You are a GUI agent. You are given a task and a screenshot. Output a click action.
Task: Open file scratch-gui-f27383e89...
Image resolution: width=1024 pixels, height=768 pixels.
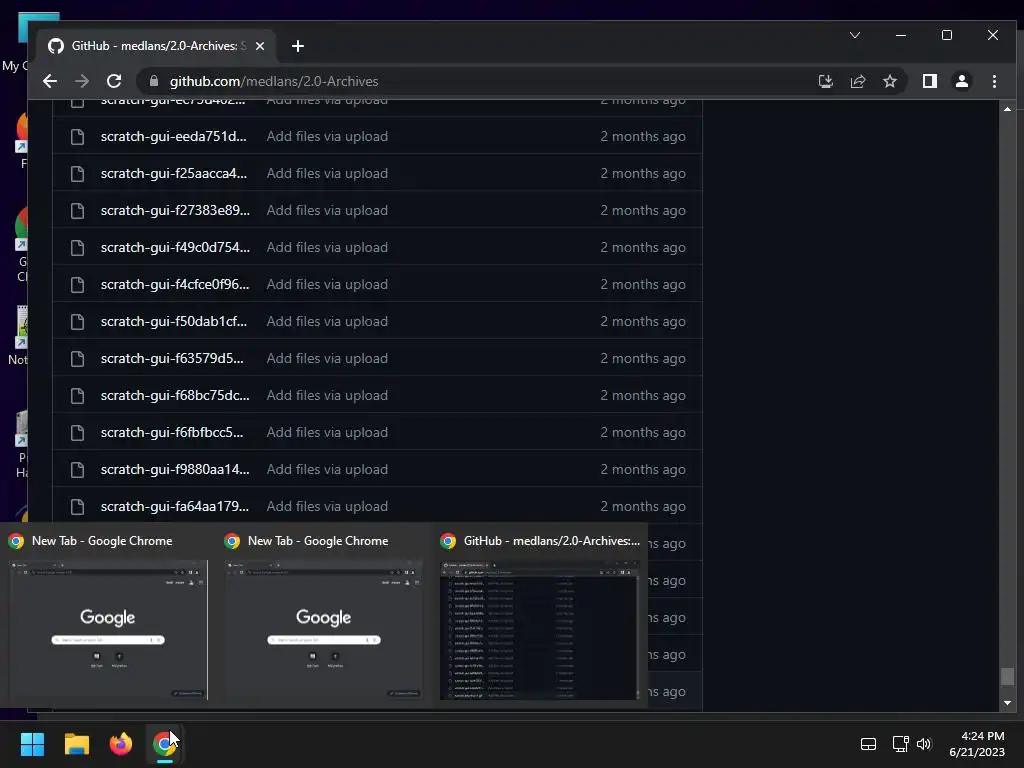pos(175,210)
